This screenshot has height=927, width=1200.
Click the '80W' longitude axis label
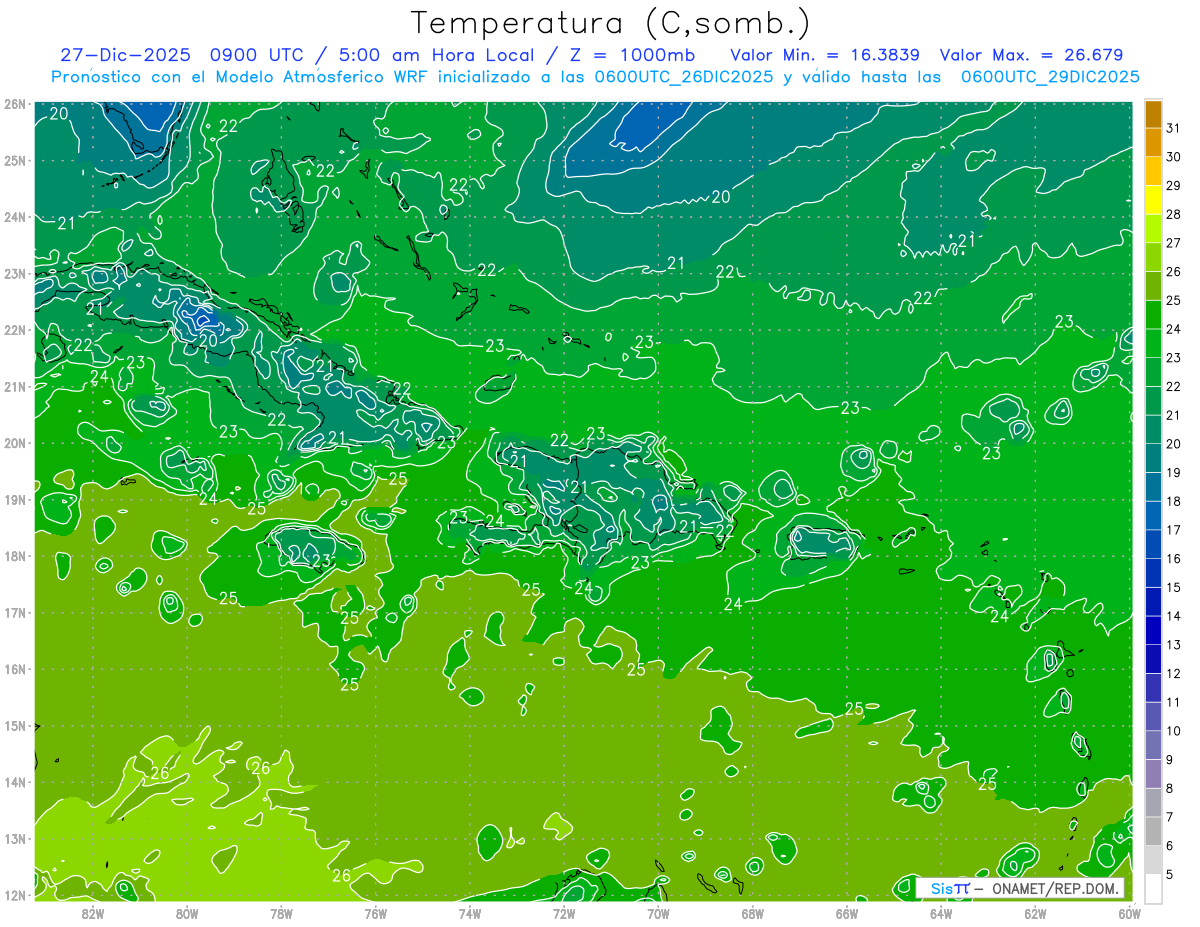click(187, 912)
